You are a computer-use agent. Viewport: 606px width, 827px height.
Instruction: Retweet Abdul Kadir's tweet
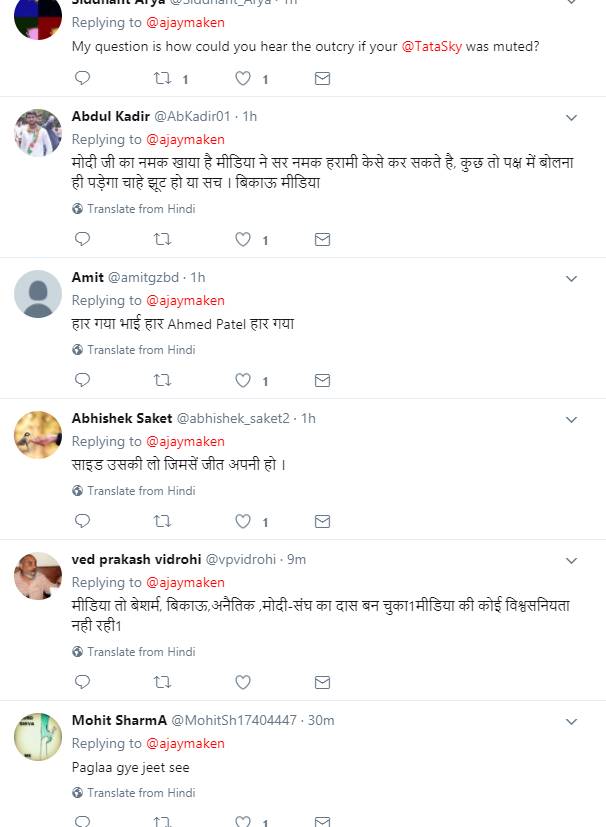[x=162, y=239]
